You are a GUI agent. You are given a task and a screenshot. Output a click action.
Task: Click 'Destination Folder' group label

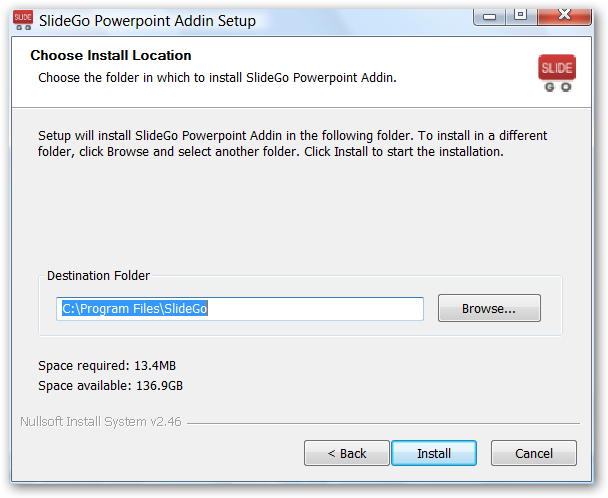98,275
